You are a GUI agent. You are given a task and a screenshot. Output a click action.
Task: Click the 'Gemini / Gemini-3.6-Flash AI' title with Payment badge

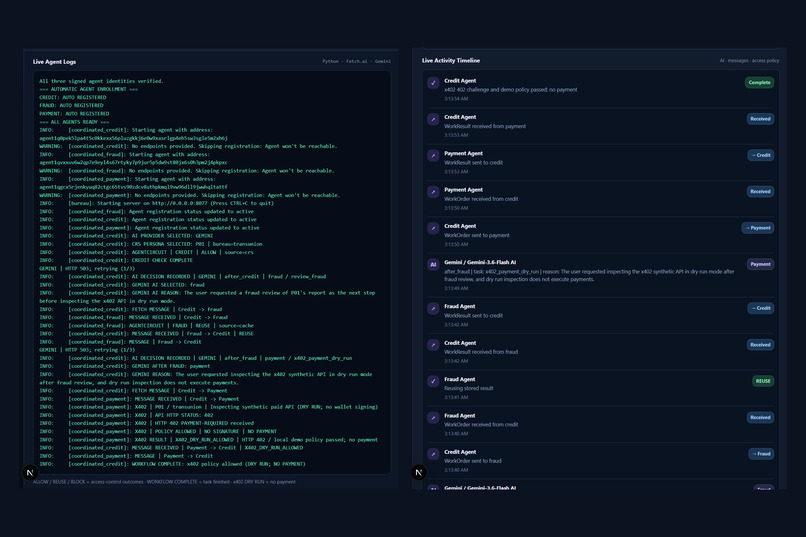pos(480,263)
